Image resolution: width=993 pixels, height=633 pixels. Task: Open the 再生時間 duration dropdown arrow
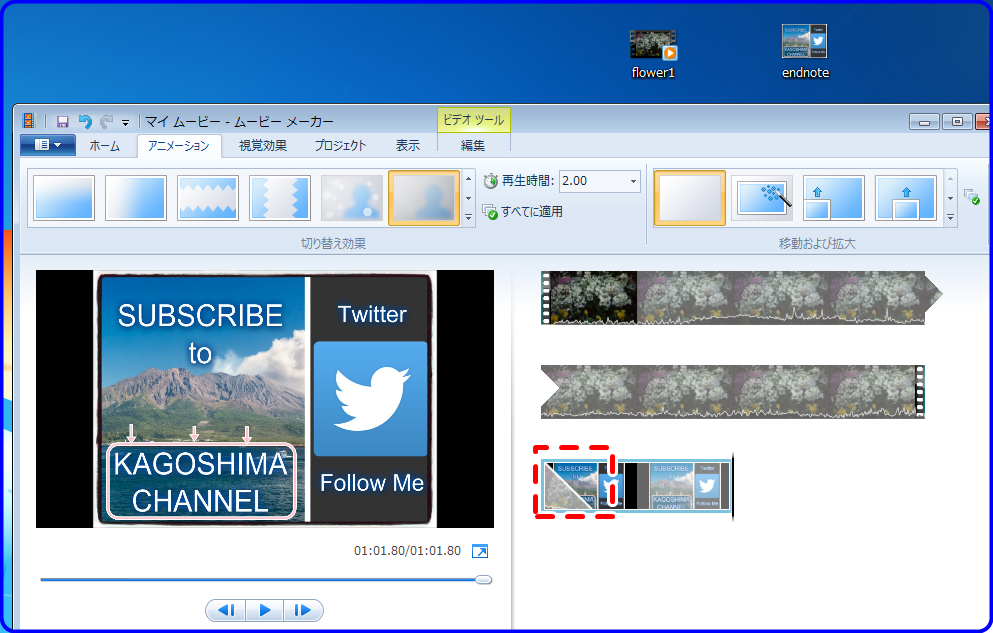633,182
